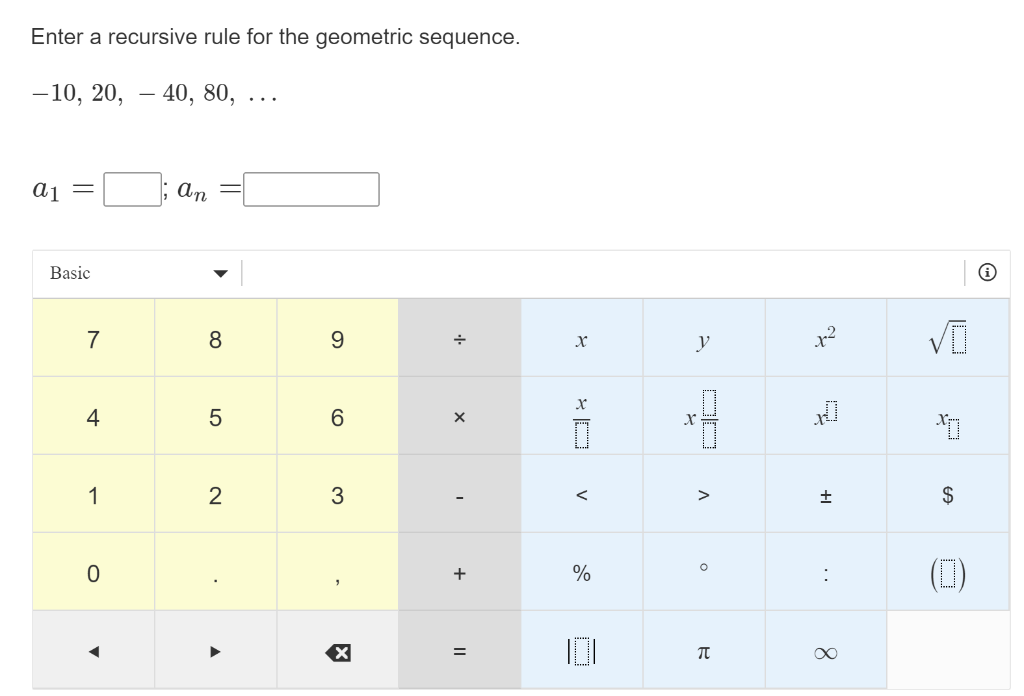The height and width of the screenshot is (696, 1024).
Task: Click the an answer input field
Action: (313, 189)
